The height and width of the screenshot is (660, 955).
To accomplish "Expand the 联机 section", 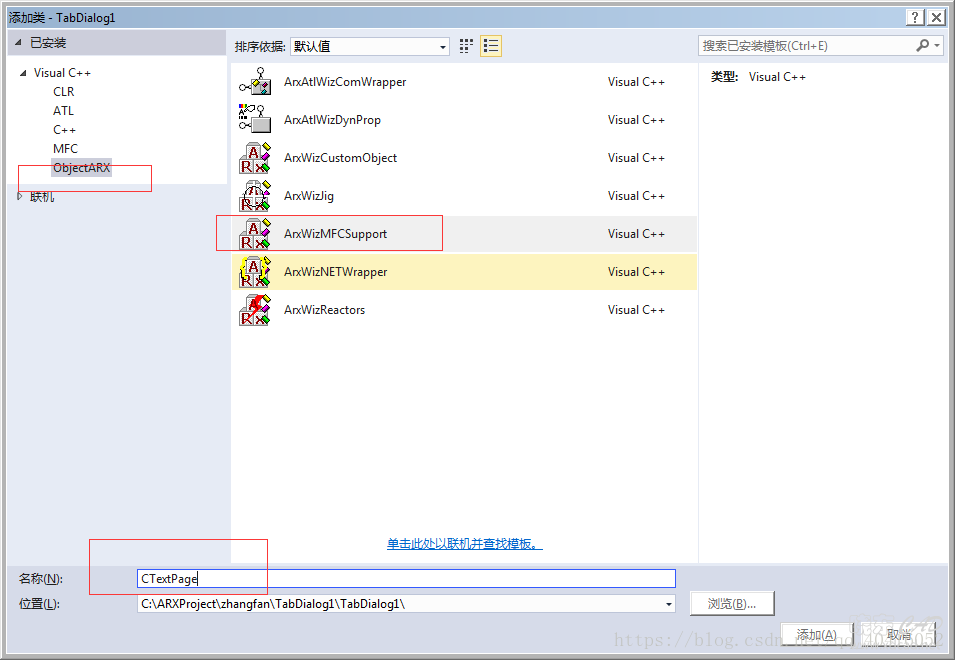I will coord(19,197).
